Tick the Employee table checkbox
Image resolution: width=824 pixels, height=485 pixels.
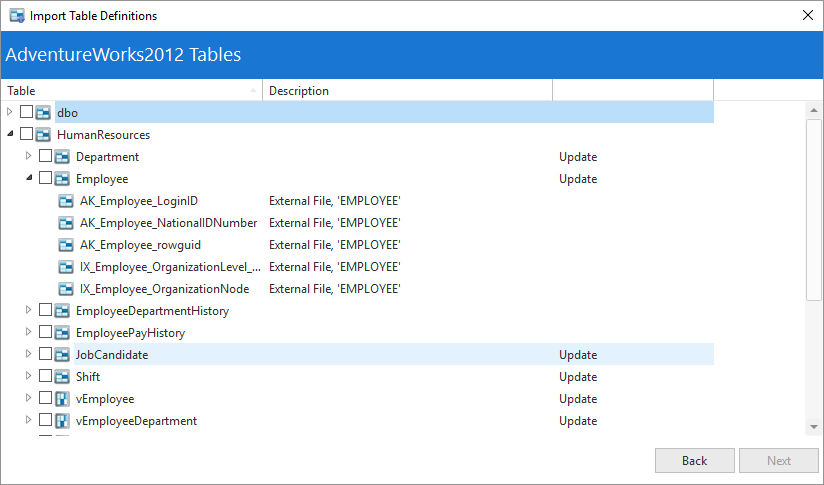coord(45,178)
